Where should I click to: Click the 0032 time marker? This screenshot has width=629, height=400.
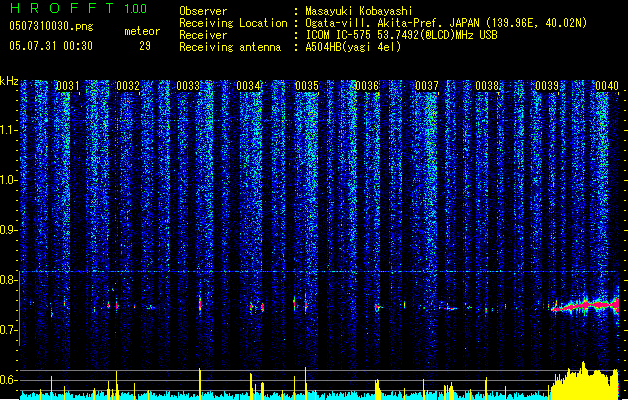(x=128, y=86)
